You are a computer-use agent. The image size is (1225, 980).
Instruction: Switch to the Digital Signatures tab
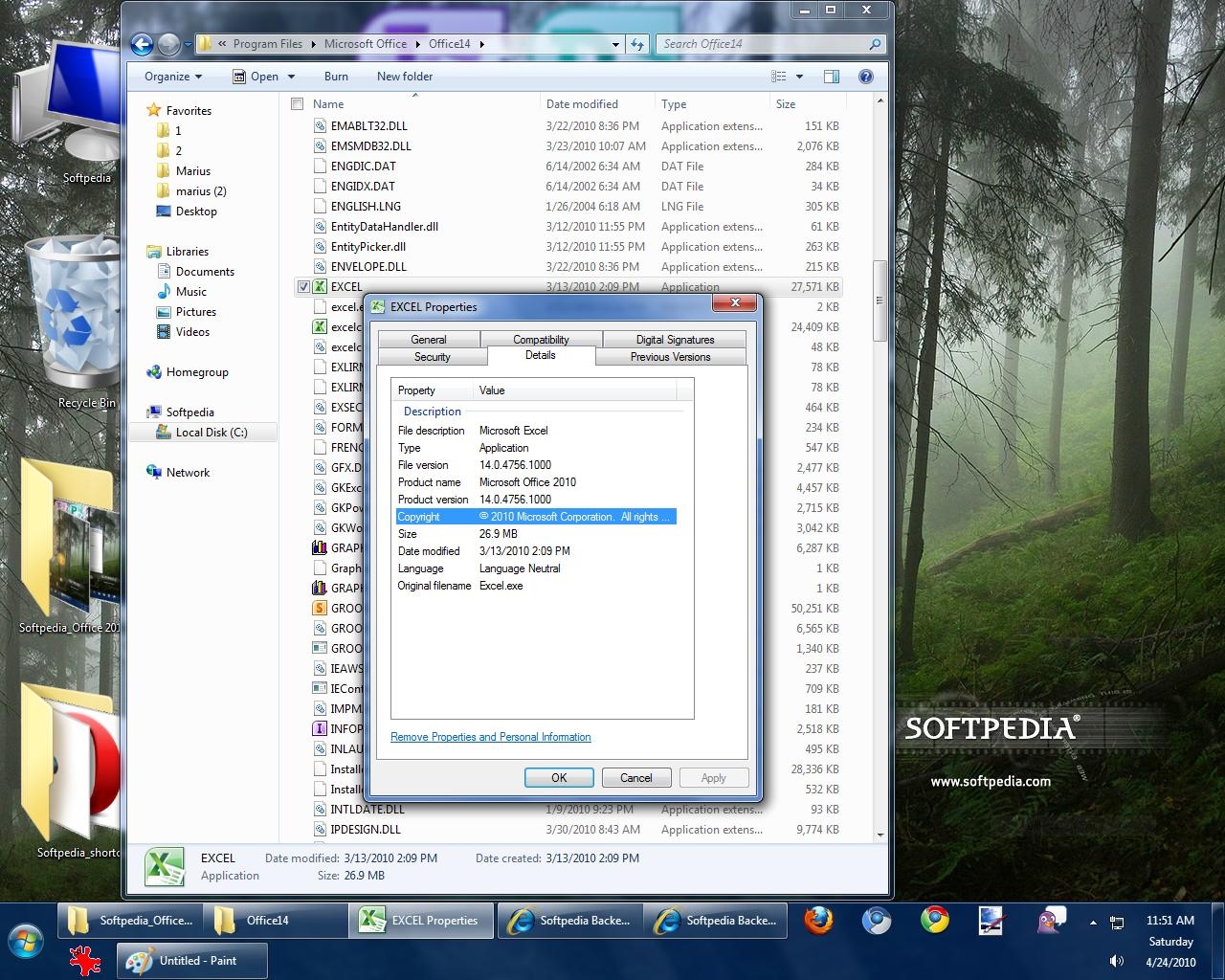click(675, 340)
